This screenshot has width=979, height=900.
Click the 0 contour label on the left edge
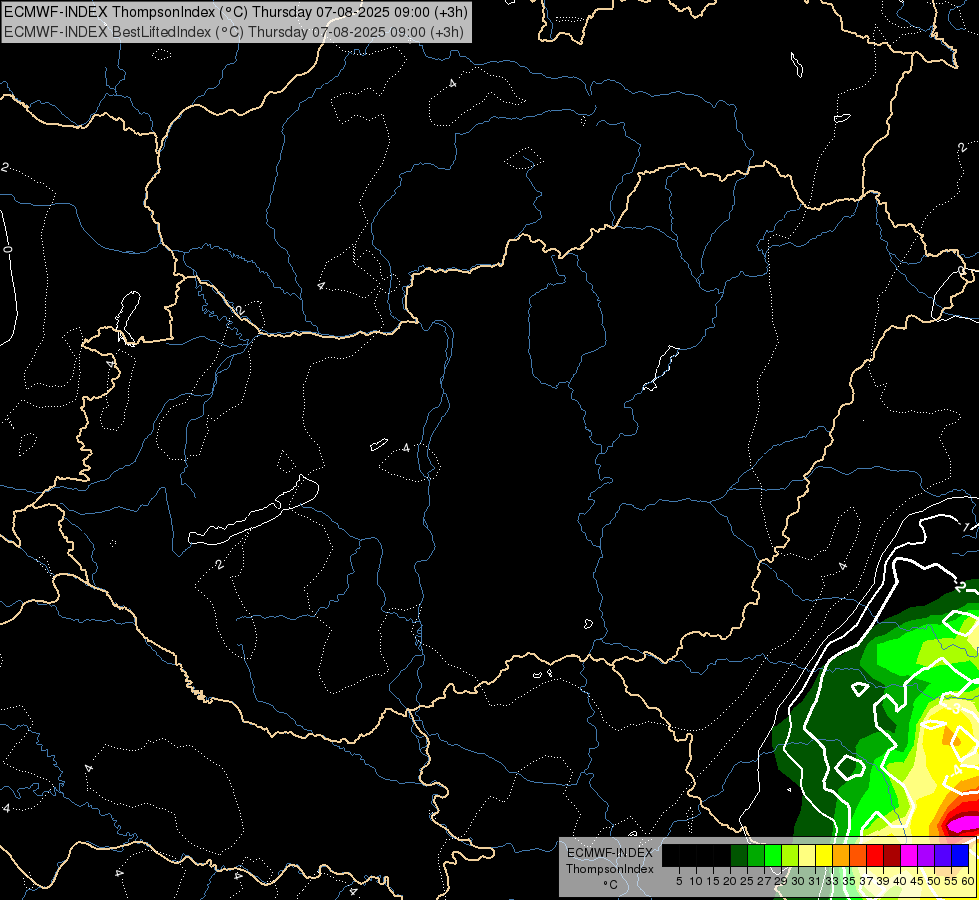coord(7,250)
